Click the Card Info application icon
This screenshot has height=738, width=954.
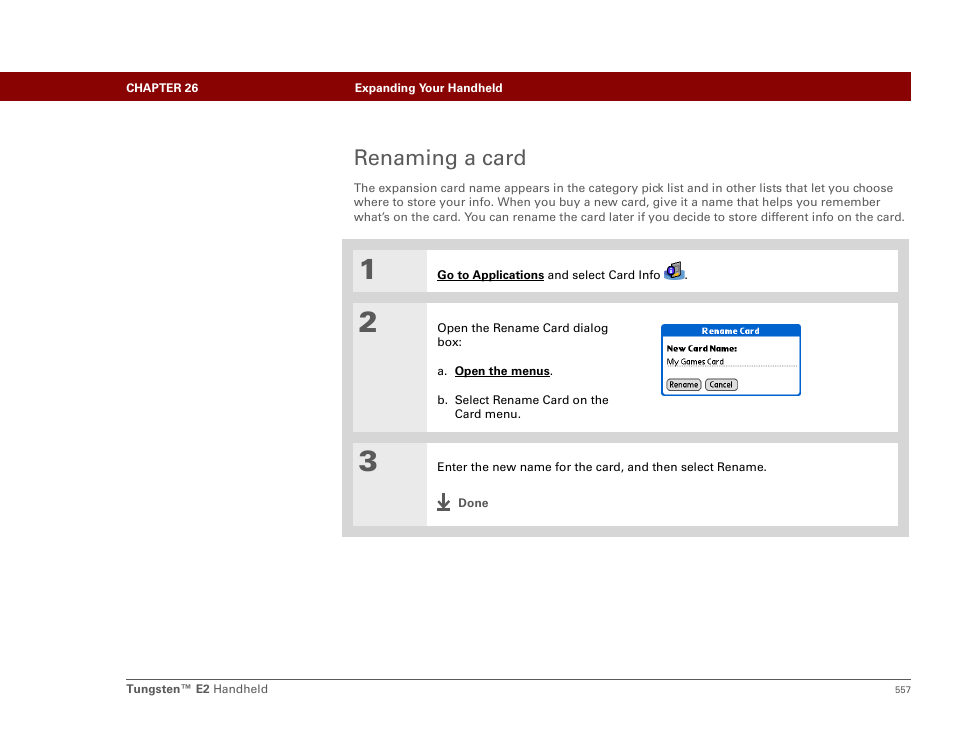[x=674, y=271]
